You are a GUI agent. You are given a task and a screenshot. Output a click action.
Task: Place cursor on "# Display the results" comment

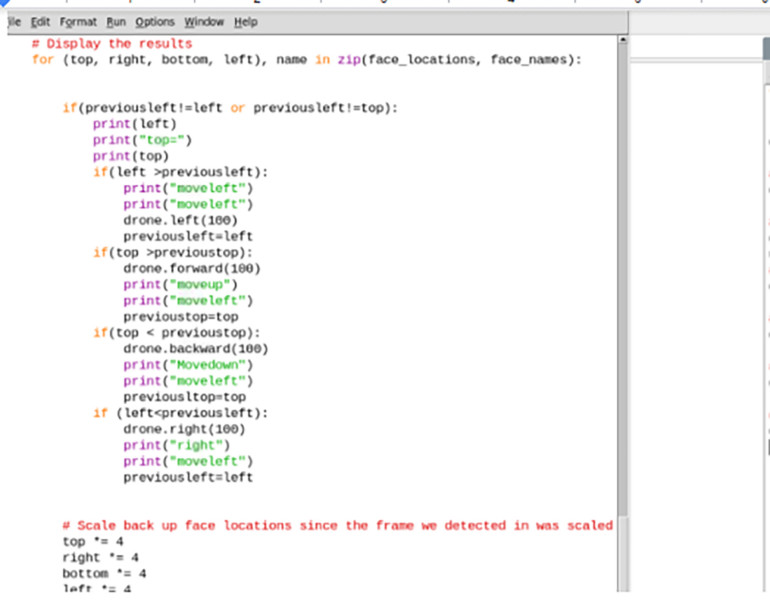click(111, 44)
